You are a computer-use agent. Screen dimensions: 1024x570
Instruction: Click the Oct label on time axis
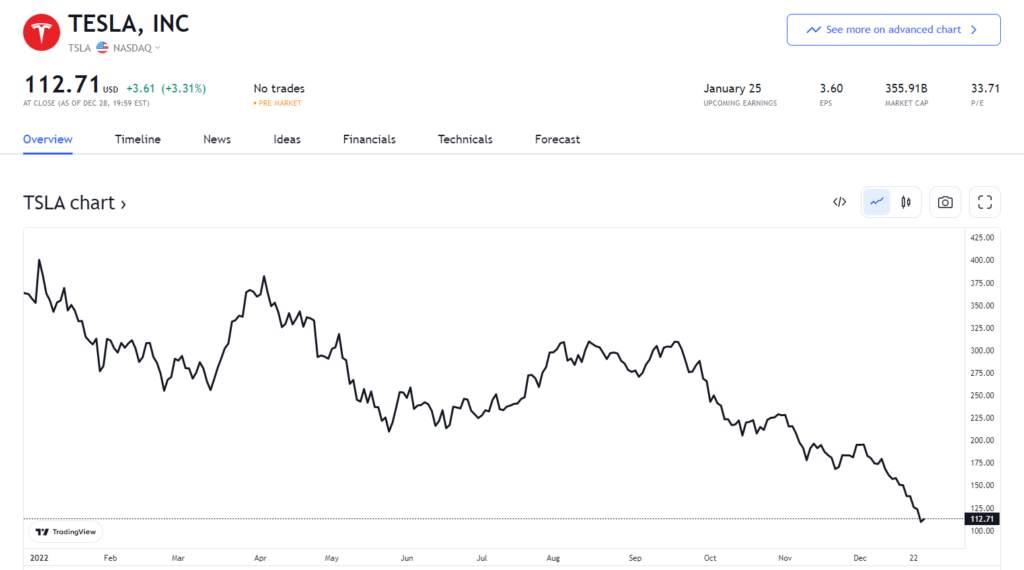pyautogui.click(x=710, y=558)
